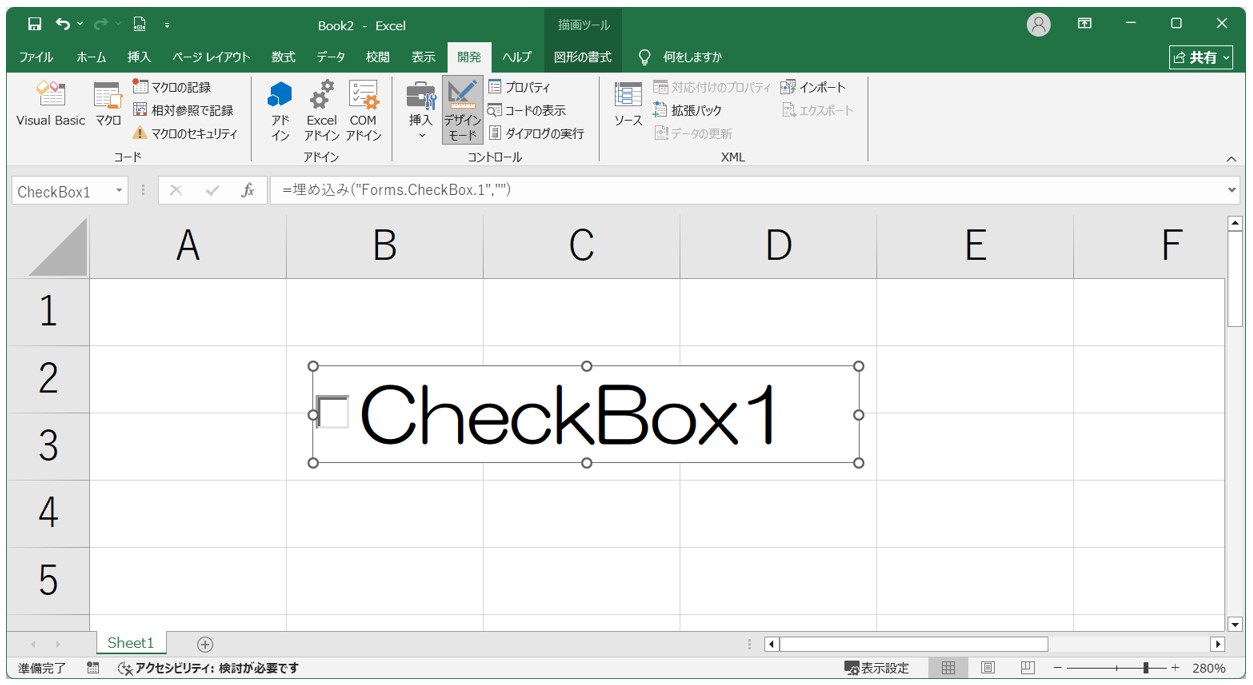Open Customize Quick Access Toolbar dropdown
The height and width of the screenshot is (685, 1253).
coord(166,24)
